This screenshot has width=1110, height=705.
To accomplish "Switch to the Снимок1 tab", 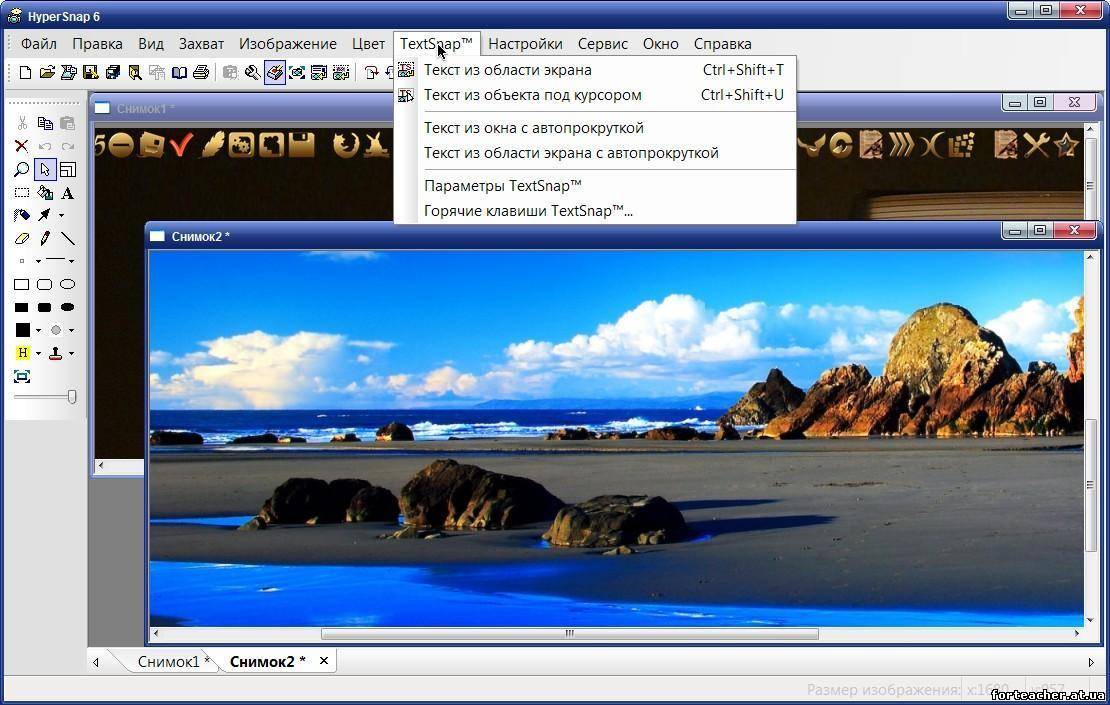I will 170,661.
